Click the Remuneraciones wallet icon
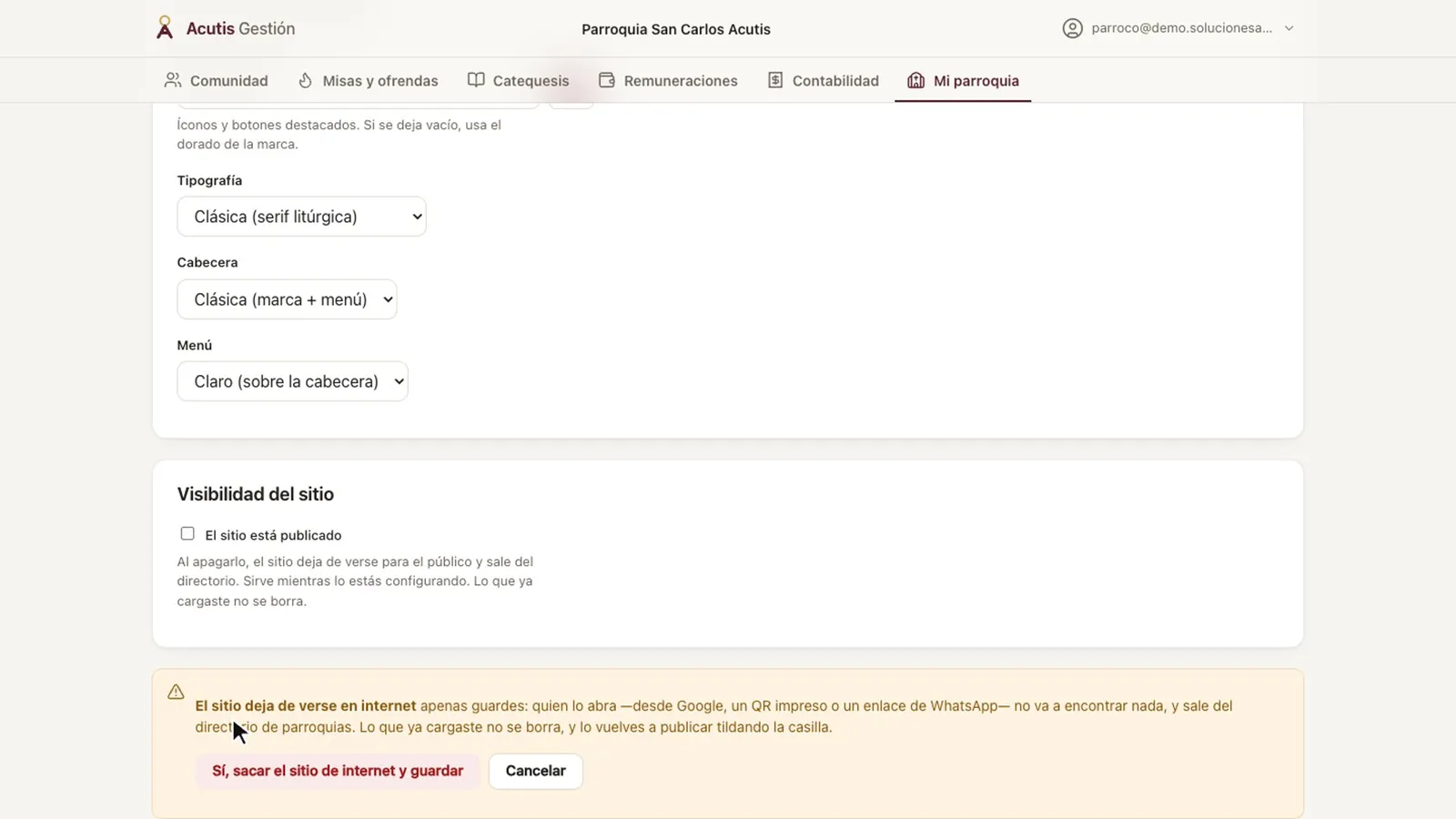 [x=607, y=80]
